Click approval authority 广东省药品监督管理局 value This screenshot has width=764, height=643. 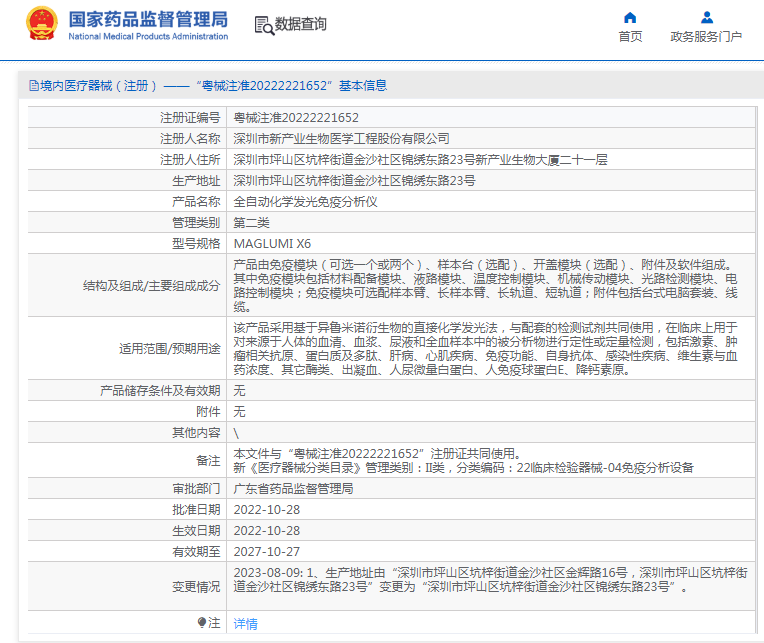293,489
